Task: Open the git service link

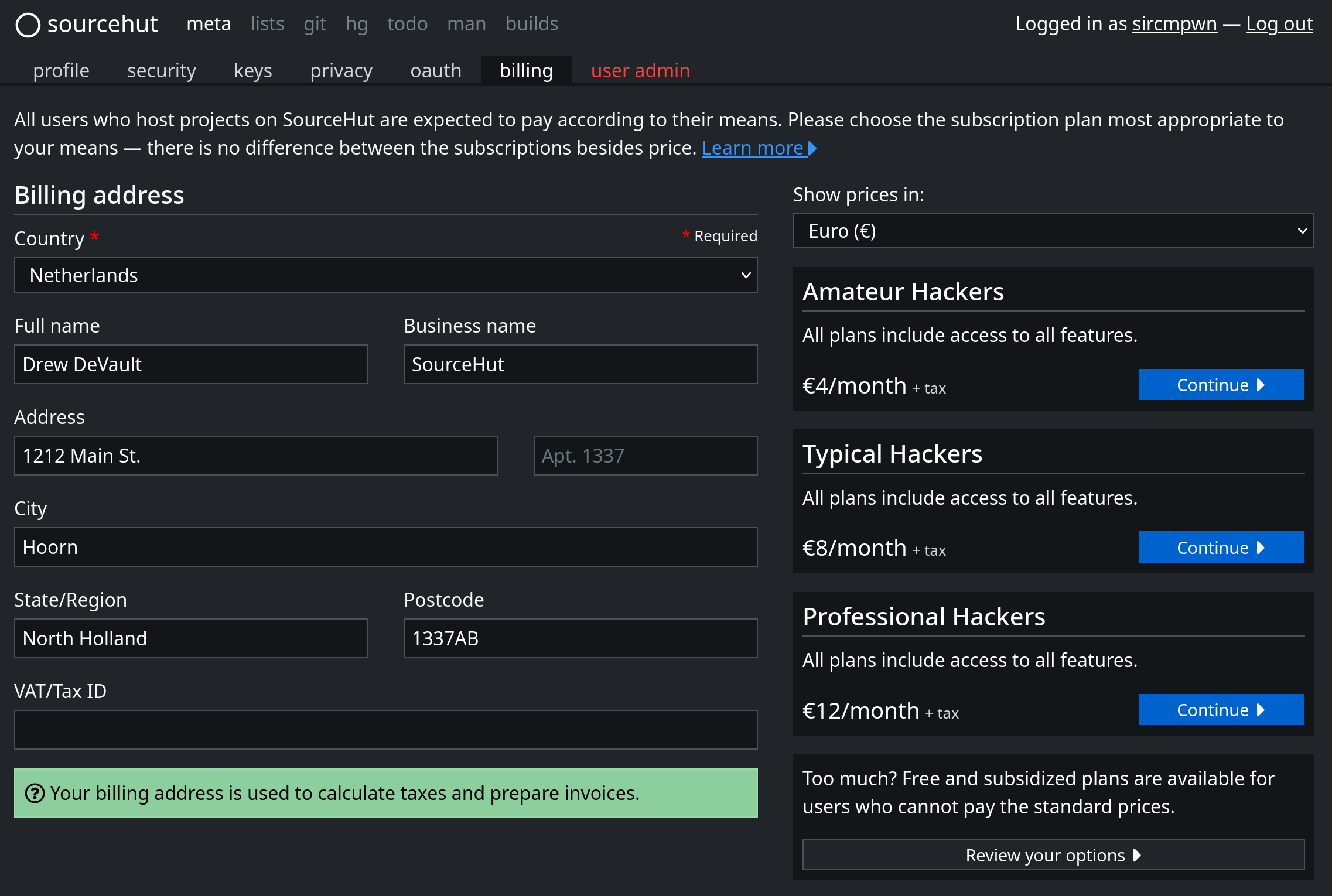Action: [x=315, y=24]
